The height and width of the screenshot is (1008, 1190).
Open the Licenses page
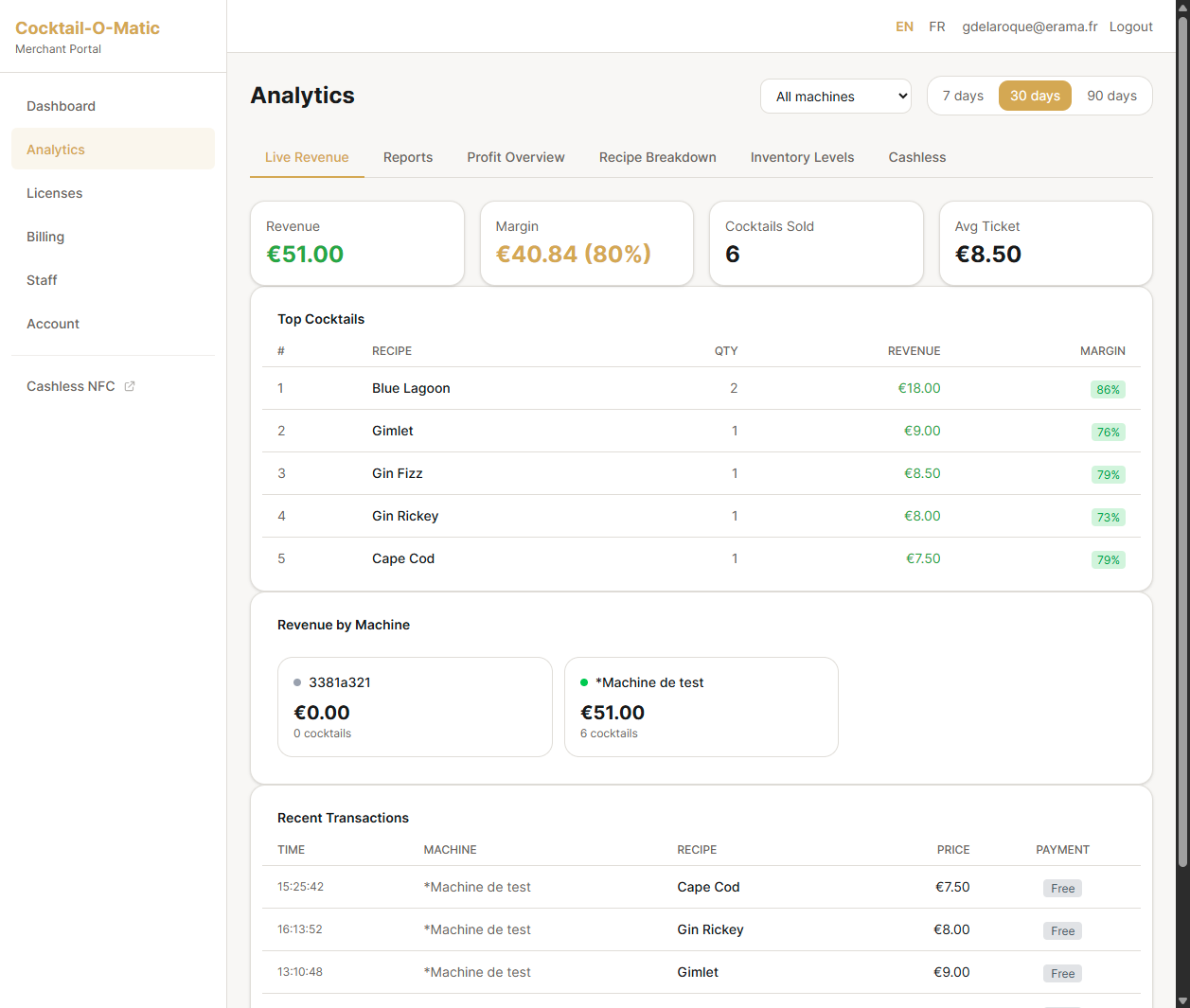113,193
